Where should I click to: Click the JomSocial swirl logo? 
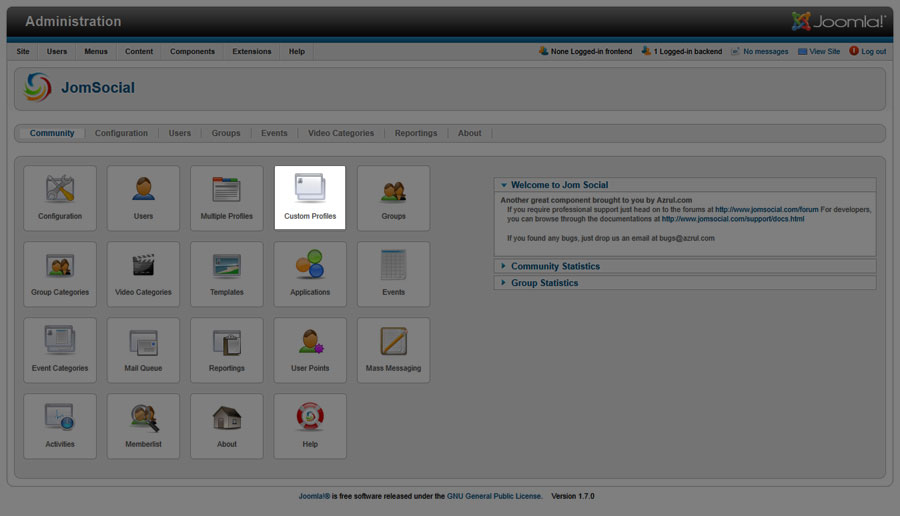(38, 87)
